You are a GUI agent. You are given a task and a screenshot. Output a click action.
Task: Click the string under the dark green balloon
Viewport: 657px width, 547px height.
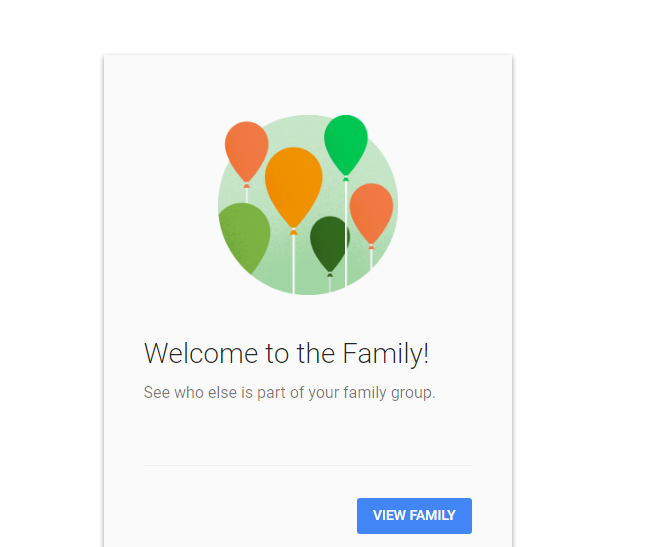pos(330,283)
